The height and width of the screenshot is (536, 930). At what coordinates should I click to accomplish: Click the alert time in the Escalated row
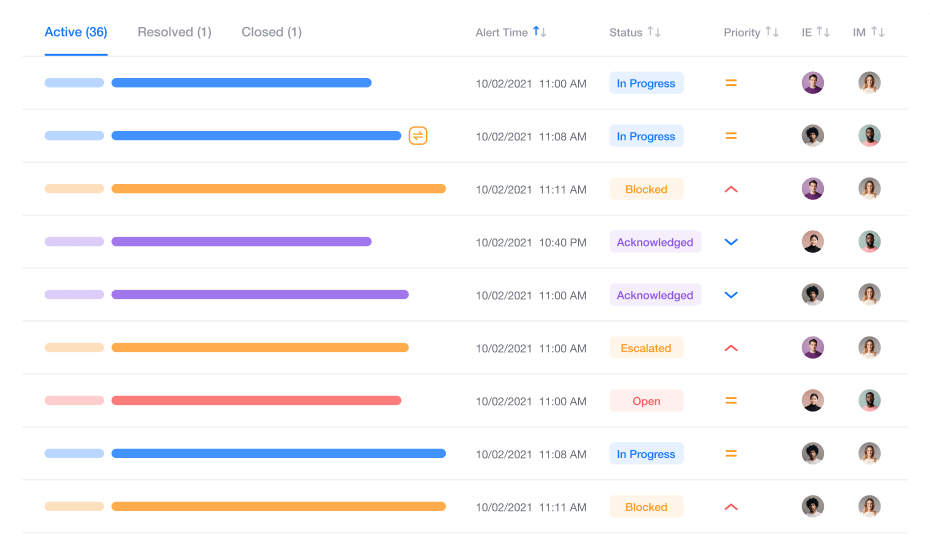pyautogui.click(x=531, y=349)
